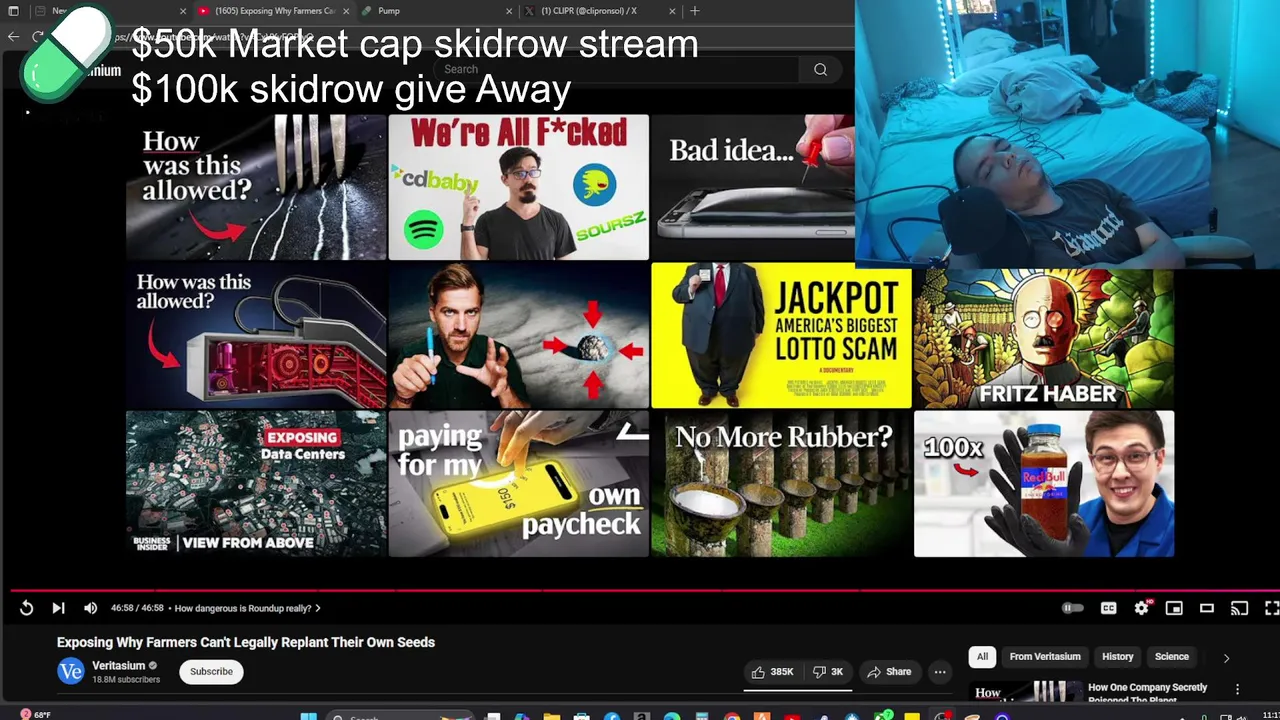Subscribe to Veritasium channel
This screenshot has width=1280, height=720.
[x=211, y=672]
